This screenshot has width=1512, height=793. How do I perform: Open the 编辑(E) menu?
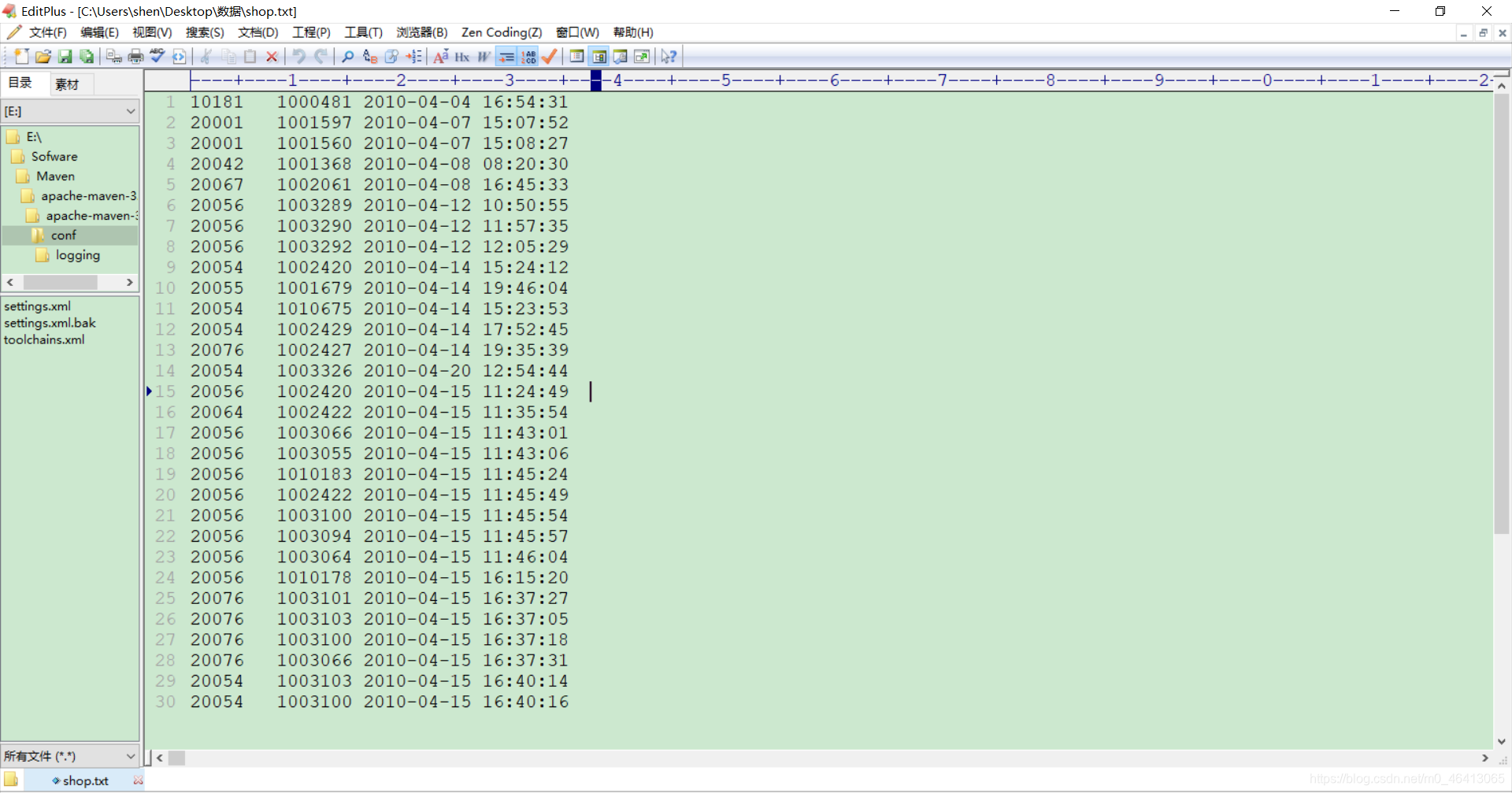pyautogui.click(x=99, y=32)
